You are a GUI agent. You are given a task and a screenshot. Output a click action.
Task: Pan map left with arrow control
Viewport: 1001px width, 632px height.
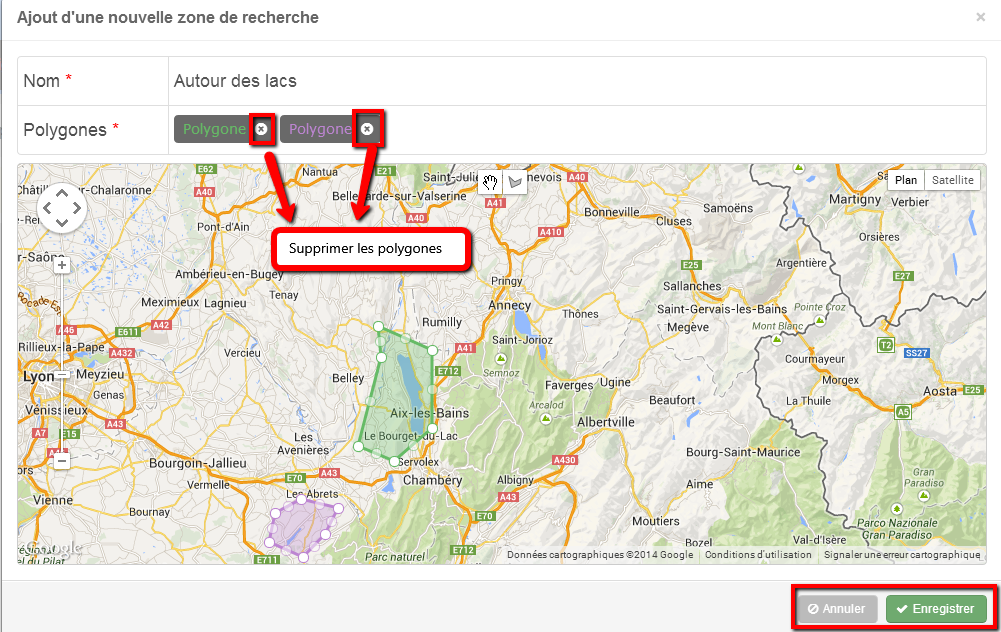pyautogui.click(x=47, y=208)
